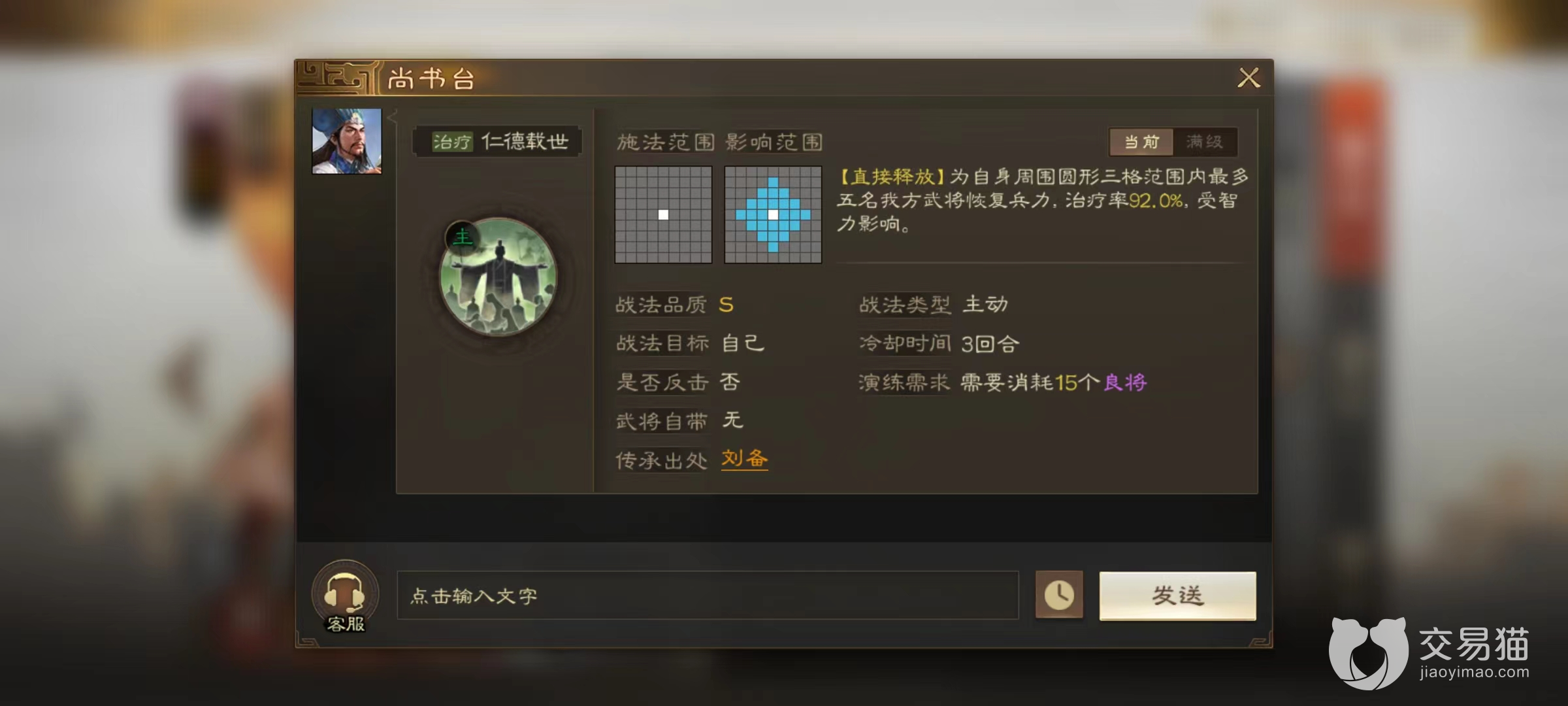Click the 尚书台 title header
This screenshot has height=706, width=1568.
click(431, 79)
